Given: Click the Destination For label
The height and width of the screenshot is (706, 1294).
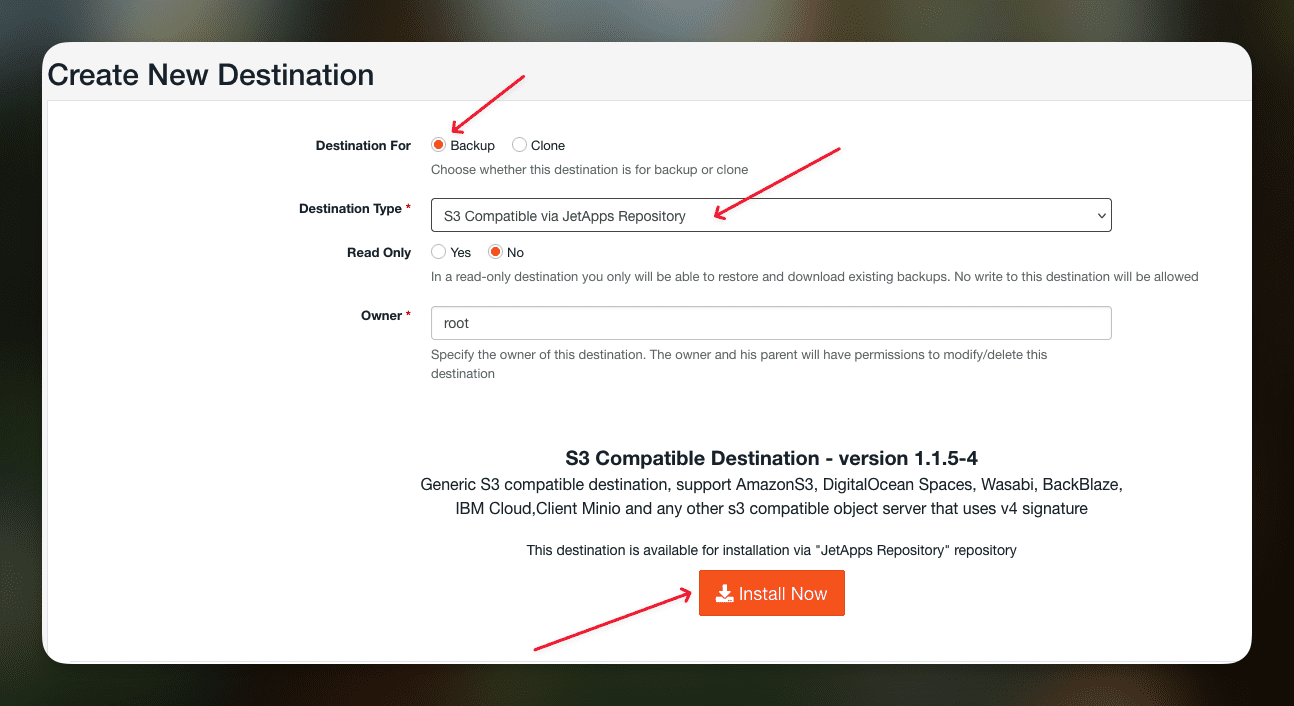Looking at the screenshot, I should pos(363,145).
